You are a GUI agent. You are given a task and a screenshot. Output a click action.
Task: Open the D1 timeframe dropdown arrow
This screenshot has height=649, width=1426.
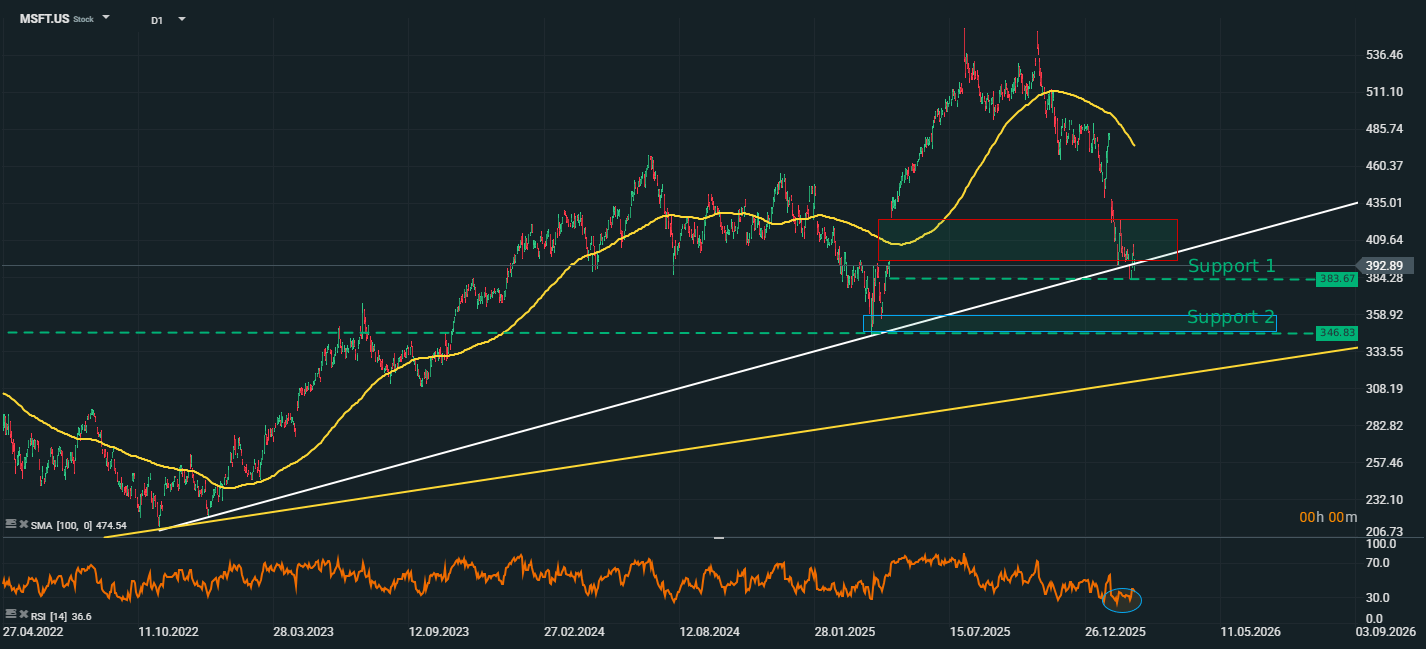[181, 19]
